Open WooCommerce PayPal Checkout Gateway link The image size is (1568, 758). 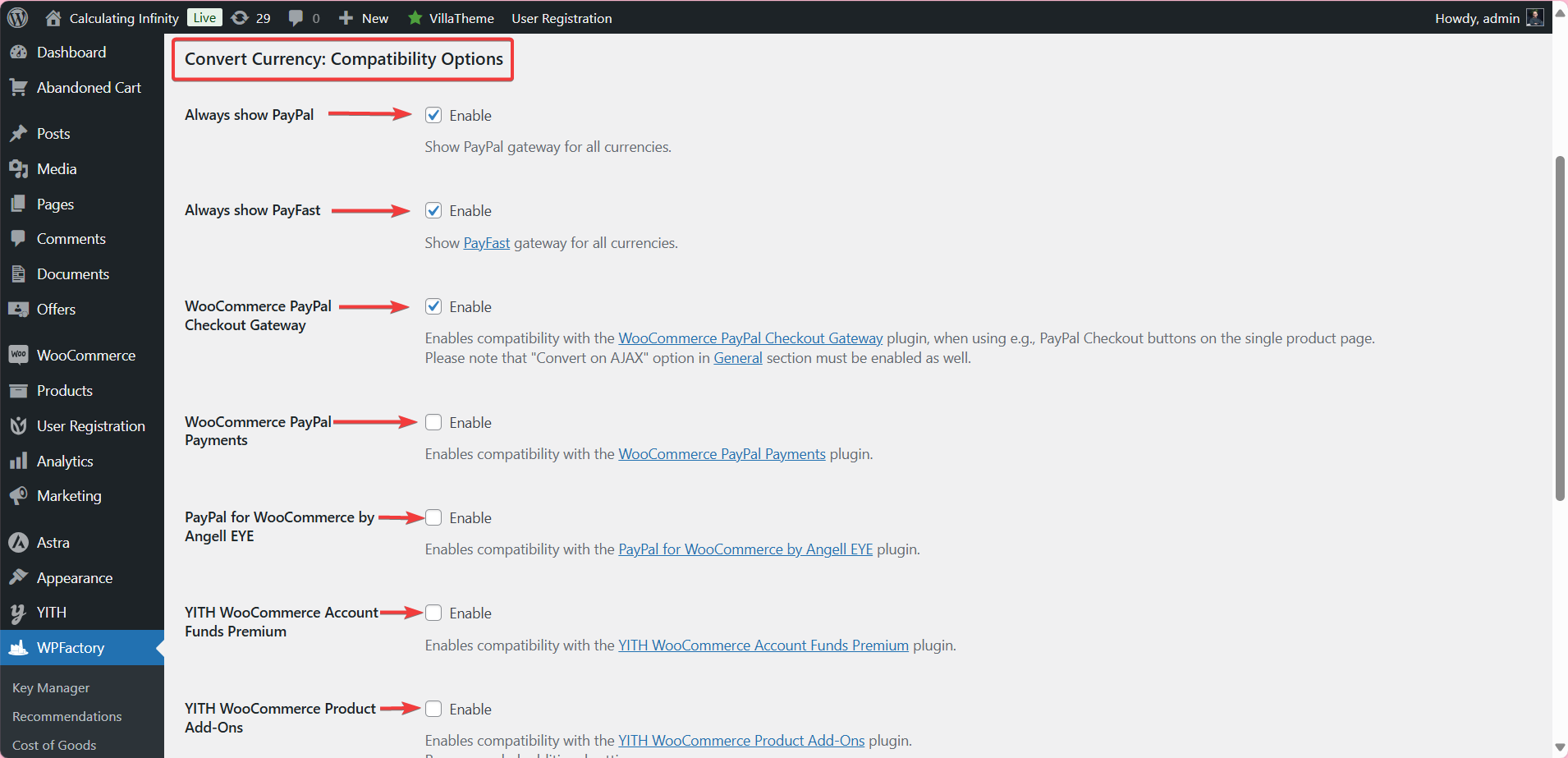[x=750, y=338]
